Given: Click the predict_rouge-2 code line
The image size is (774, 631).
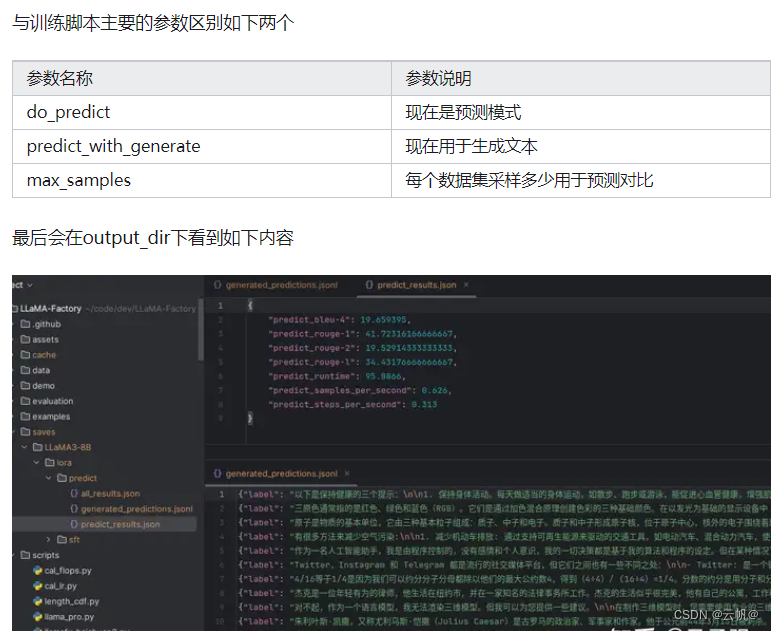Looking at the screenshot, I should tap(362, 348).
